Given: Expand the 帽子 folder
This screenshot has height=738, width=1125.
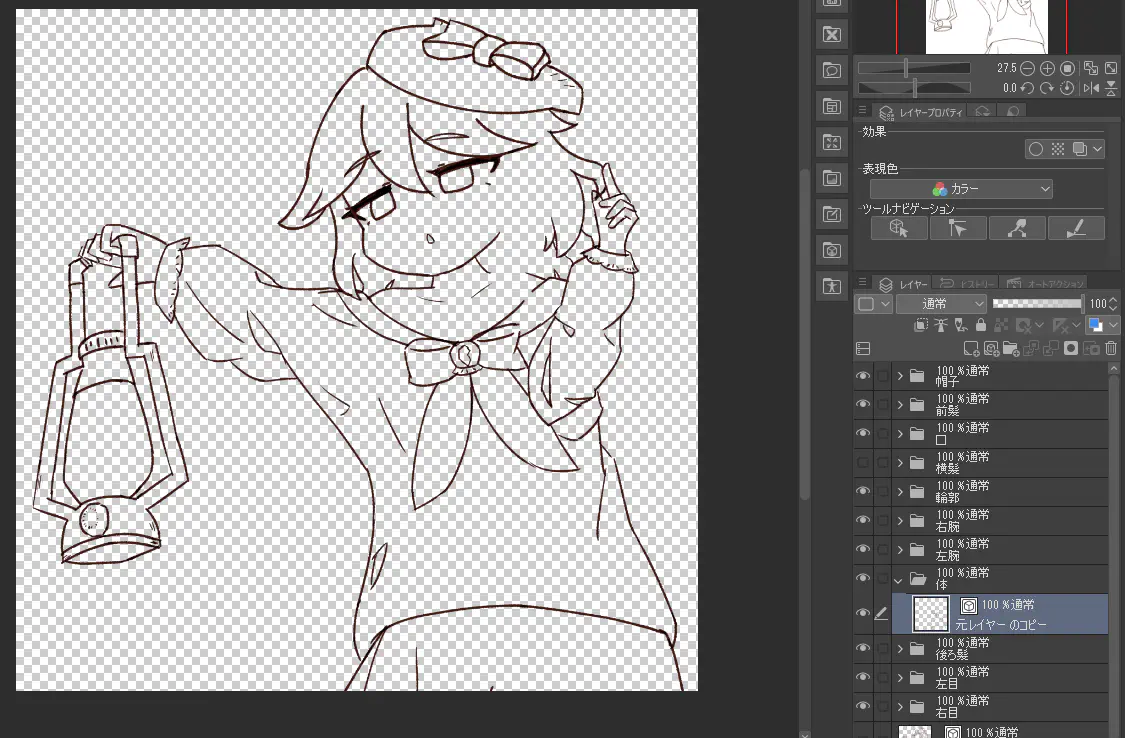Looking at the screenshot, I should point(900,376).
